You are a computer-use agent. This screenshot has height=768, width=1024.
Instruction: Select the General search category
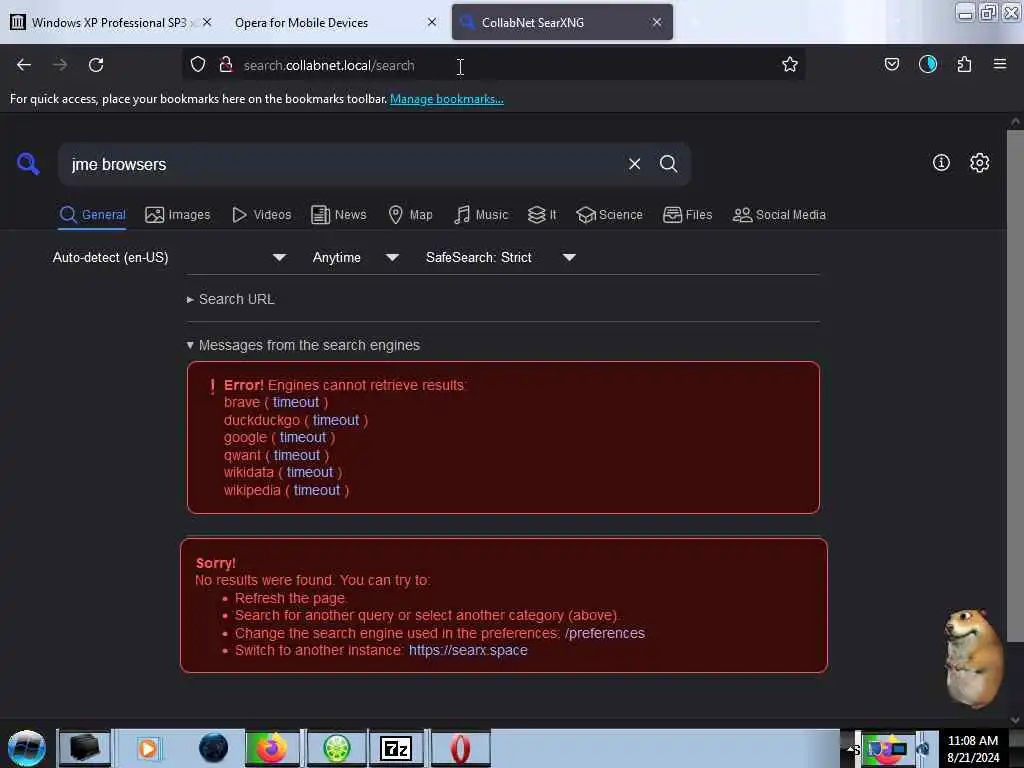[92, 214]
